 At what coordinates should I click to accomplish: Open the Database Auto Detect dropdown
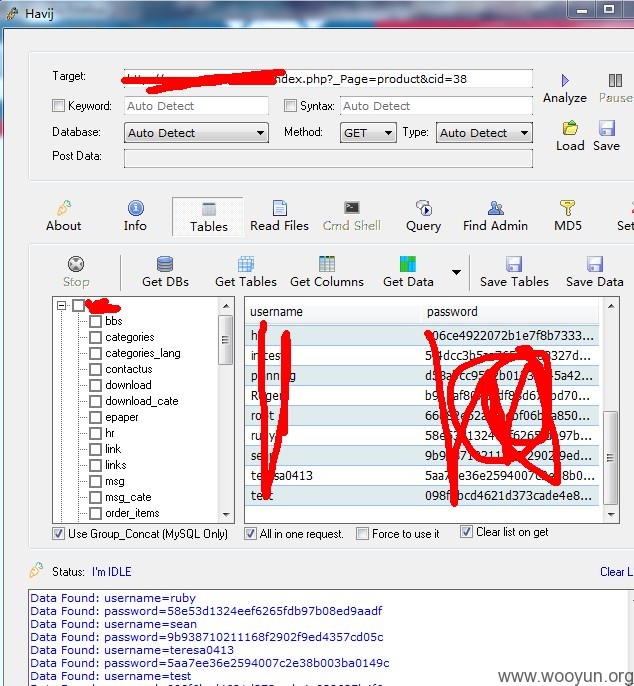click(196, 133)
